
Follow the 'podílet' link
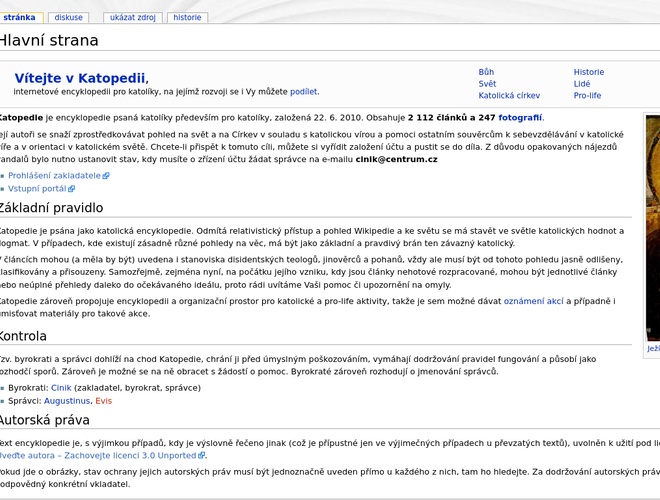[303, 91]
